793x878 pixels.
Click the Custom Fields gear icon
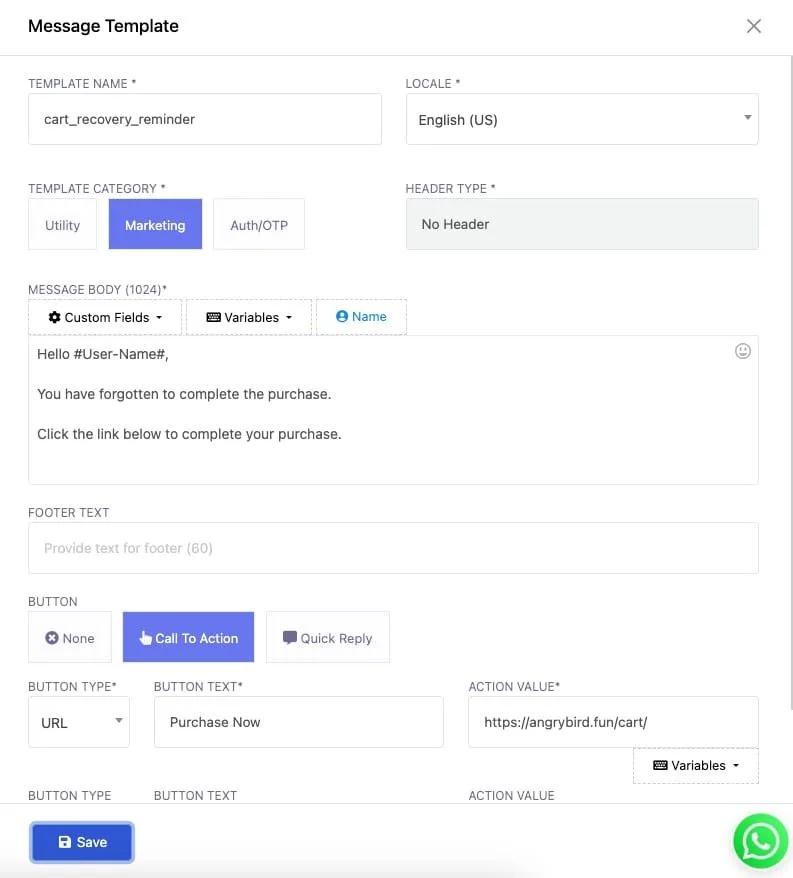[54, 317]
